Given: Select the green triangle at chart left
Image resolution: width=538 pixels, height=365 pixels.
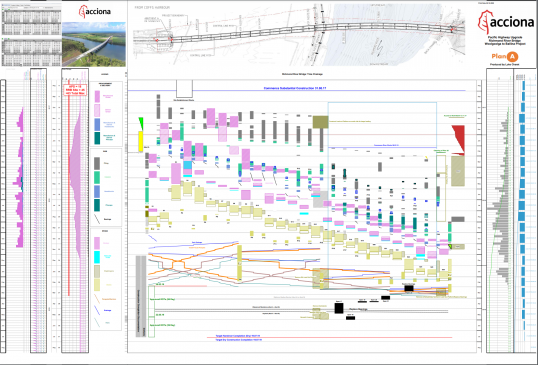Looking at the screenshot, I should point(141,123).
